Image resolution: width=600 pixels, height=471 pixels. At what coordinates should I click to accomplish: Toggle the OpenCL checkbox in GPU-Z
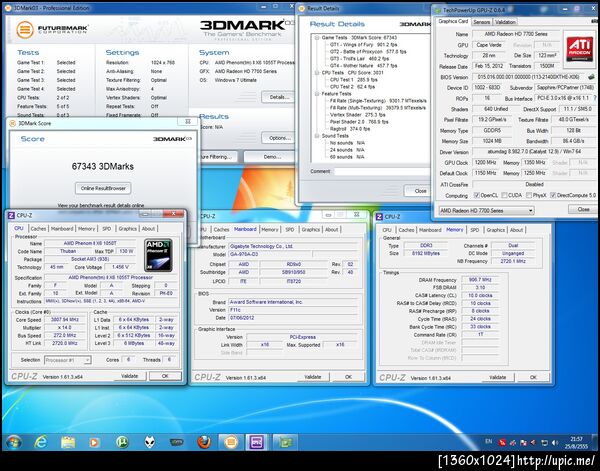(476, 195)
